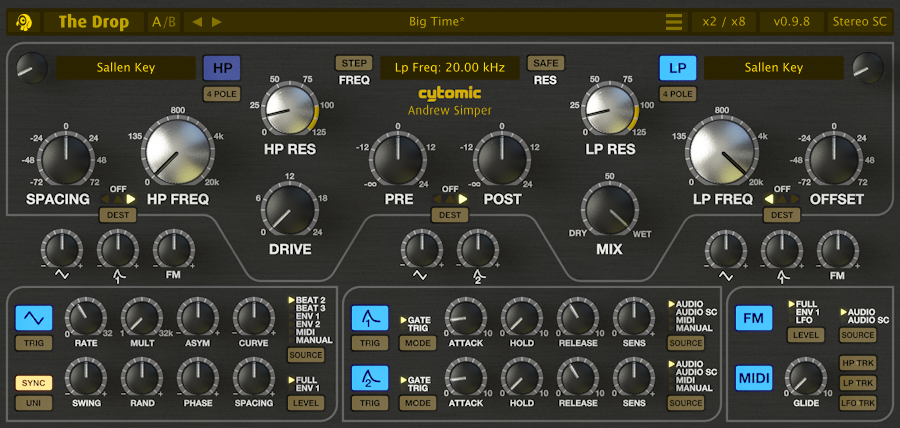
Task: Cycle Envelope 1 MODE button
Action: (x=418, y=343)
